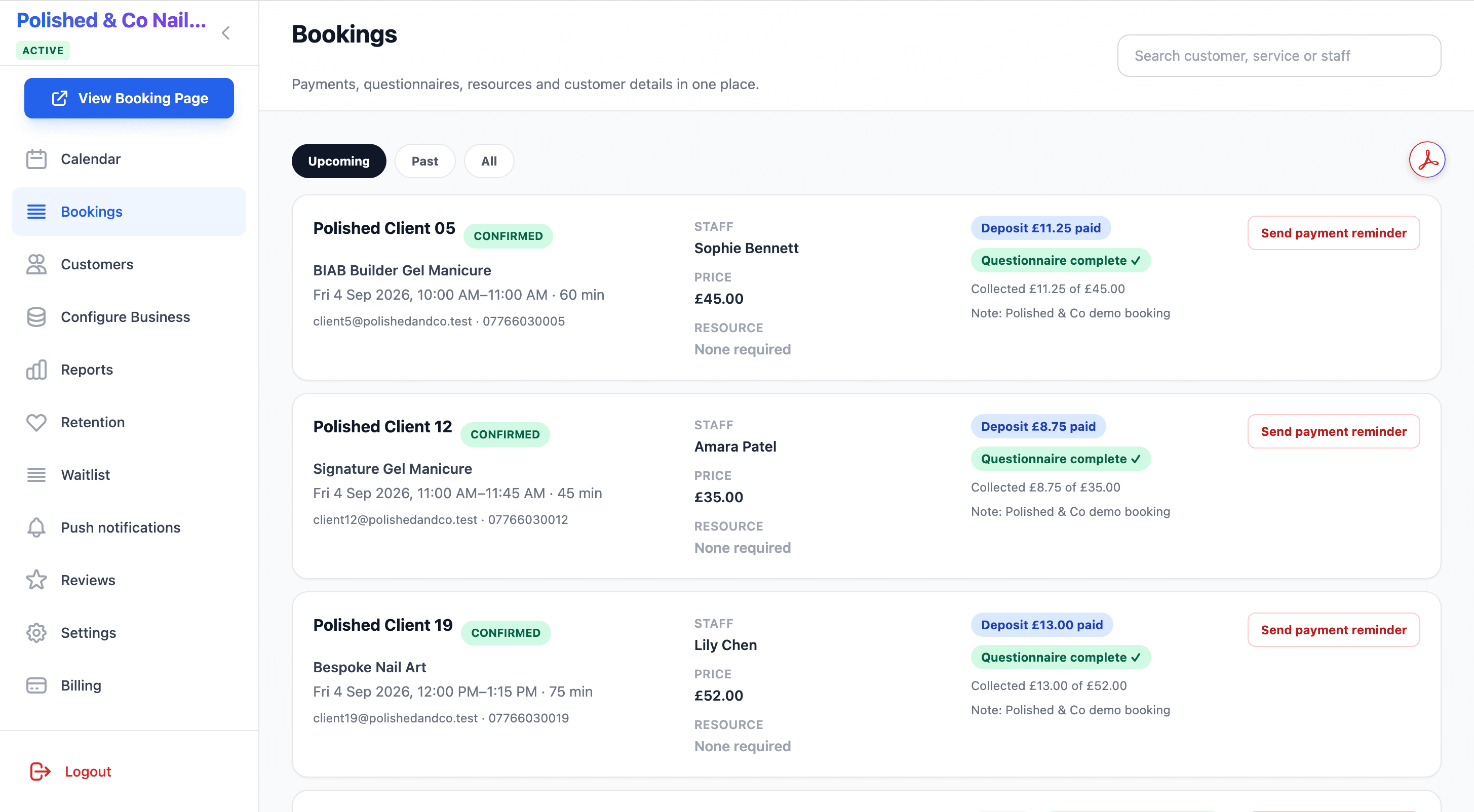Viewport: 1474px width, 812px height.
Task: Click the Retention heart icon
Action: (36, 422)
